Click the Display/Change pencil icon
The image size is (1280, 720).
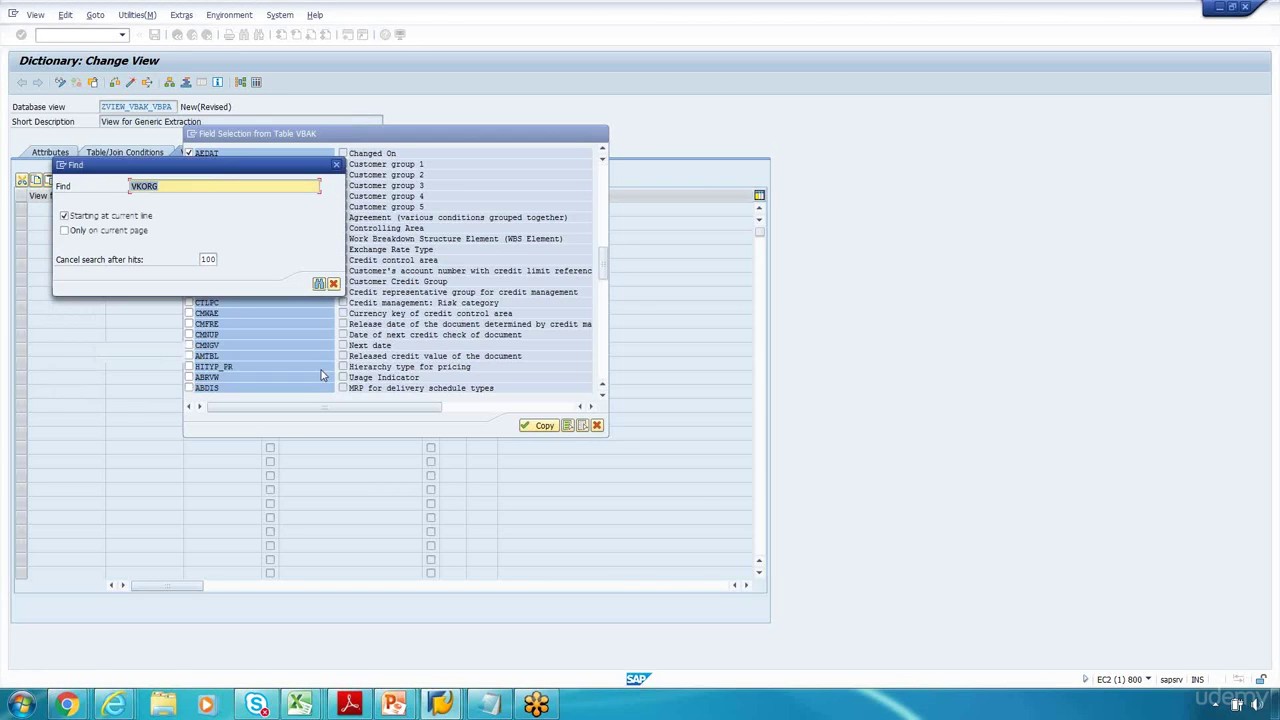click(x=60, y=82)
